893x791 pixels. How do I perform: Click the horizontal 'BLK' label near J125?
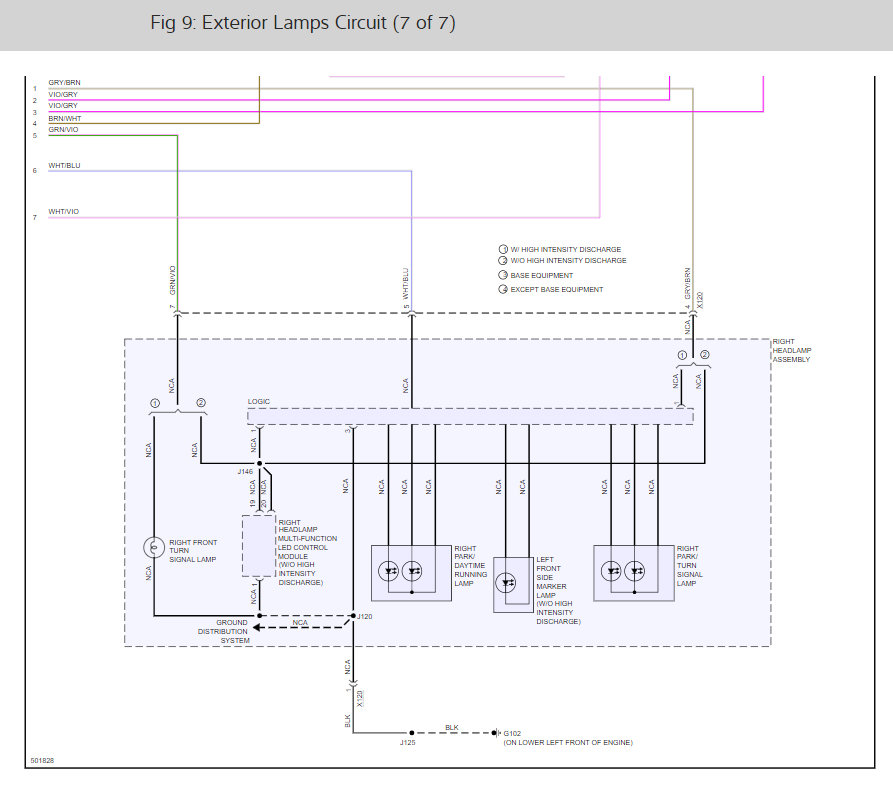452,727
